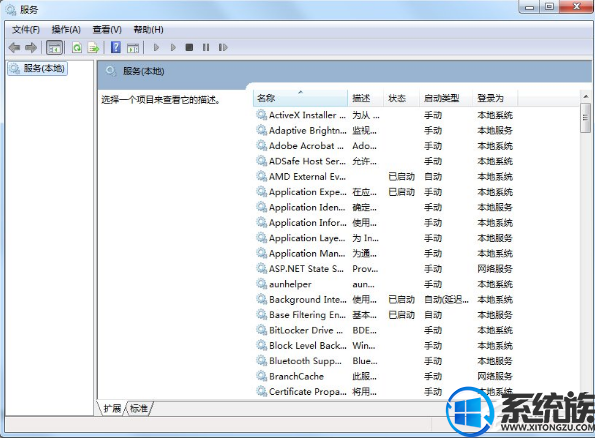
Task: Click the 服务 title bar icon
Action: (x=11, y=9)
